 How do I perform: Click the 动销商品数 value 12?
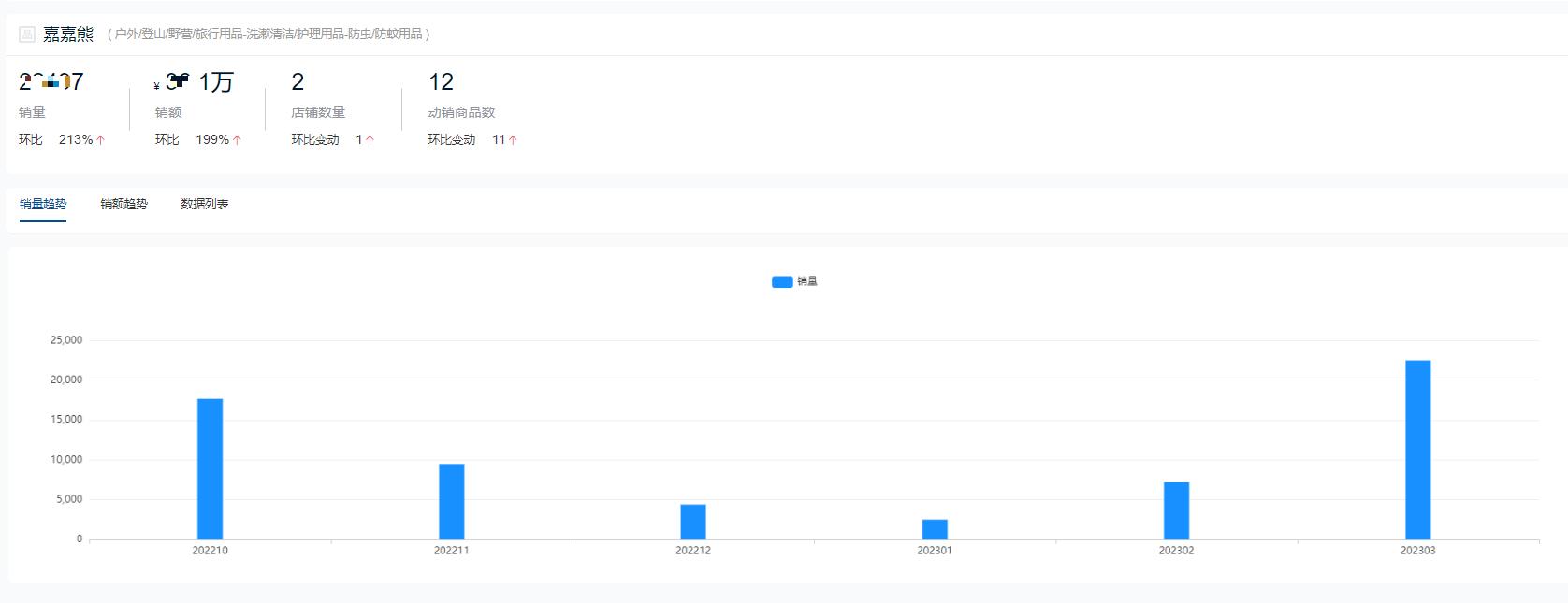tap(441, 82)
